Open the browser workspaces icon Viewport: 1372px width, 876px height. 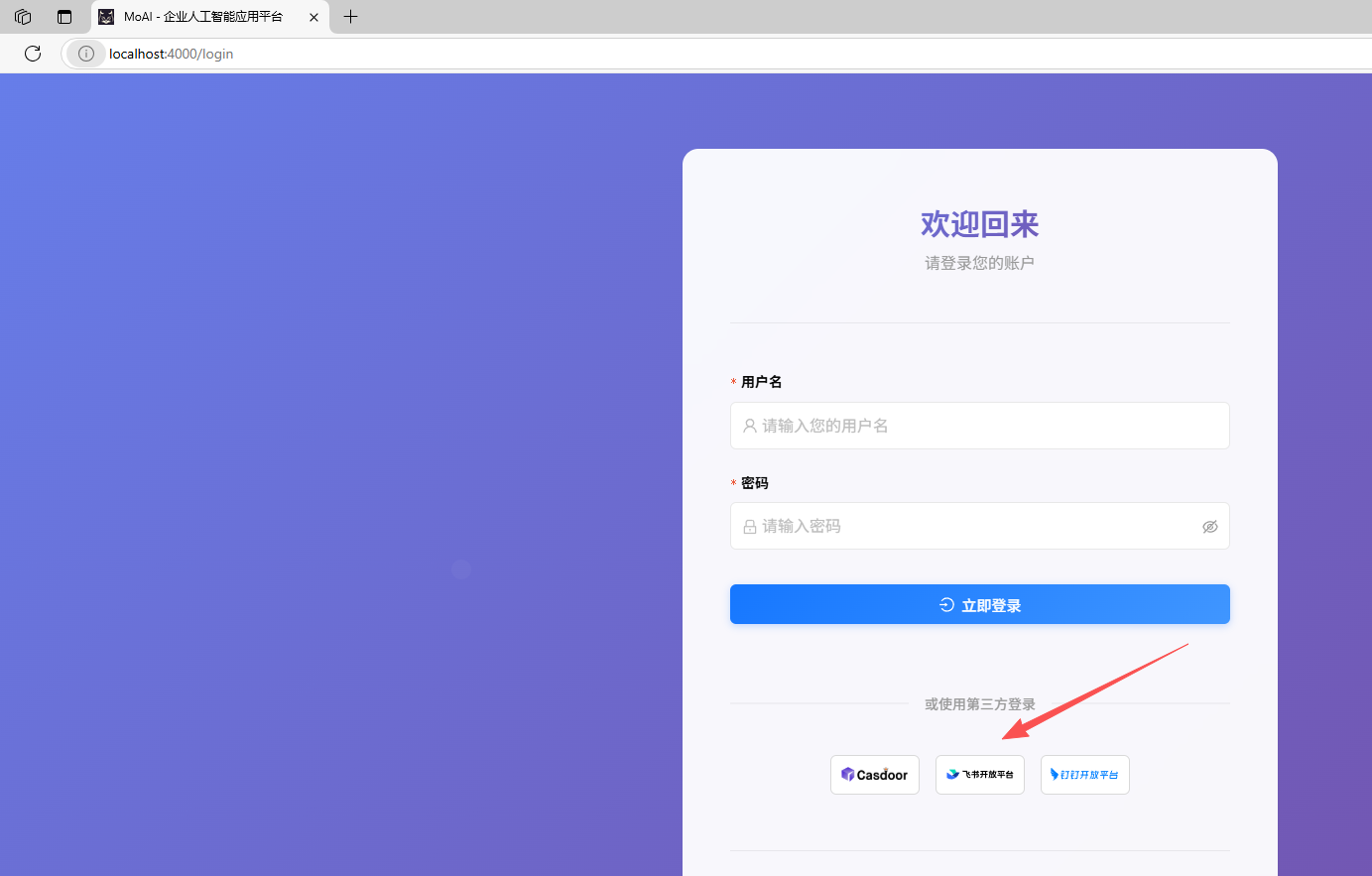click(x=23, y=17)
